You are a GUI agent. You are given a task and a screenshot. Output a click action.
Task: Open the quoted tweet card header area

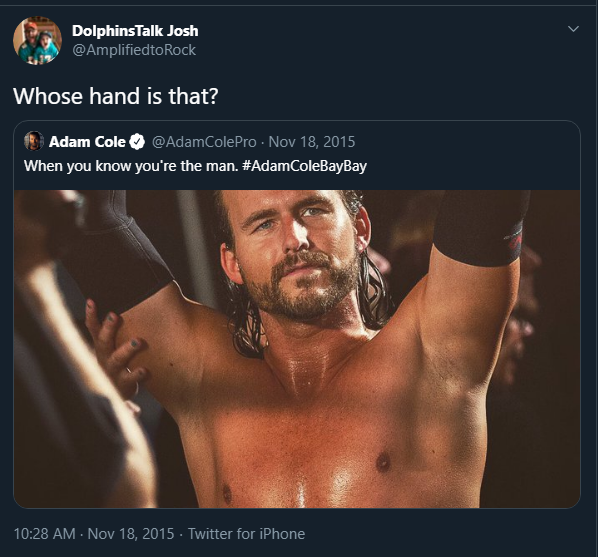[x=297, y=155]
